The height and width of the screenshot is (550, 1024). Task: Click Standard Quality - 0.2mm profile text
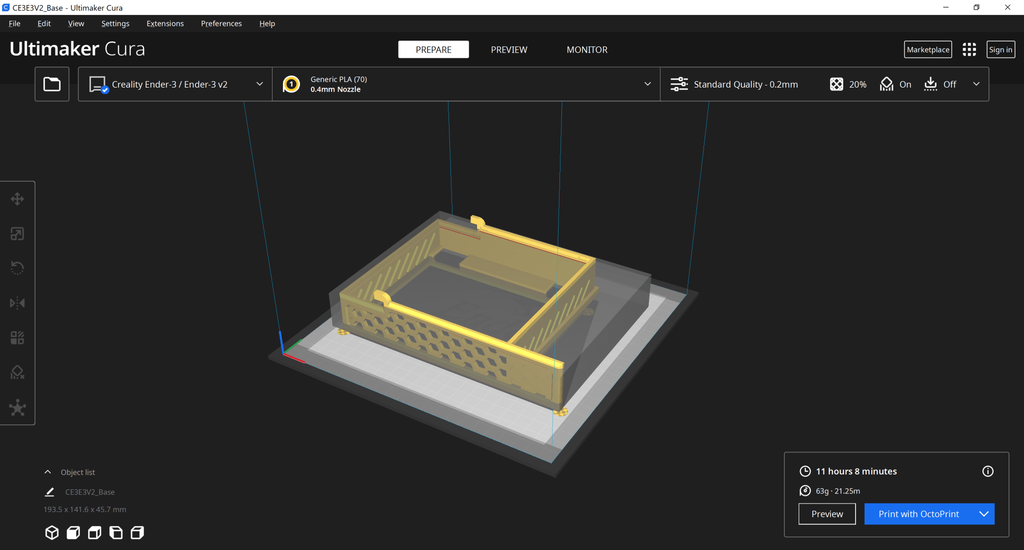746,84
